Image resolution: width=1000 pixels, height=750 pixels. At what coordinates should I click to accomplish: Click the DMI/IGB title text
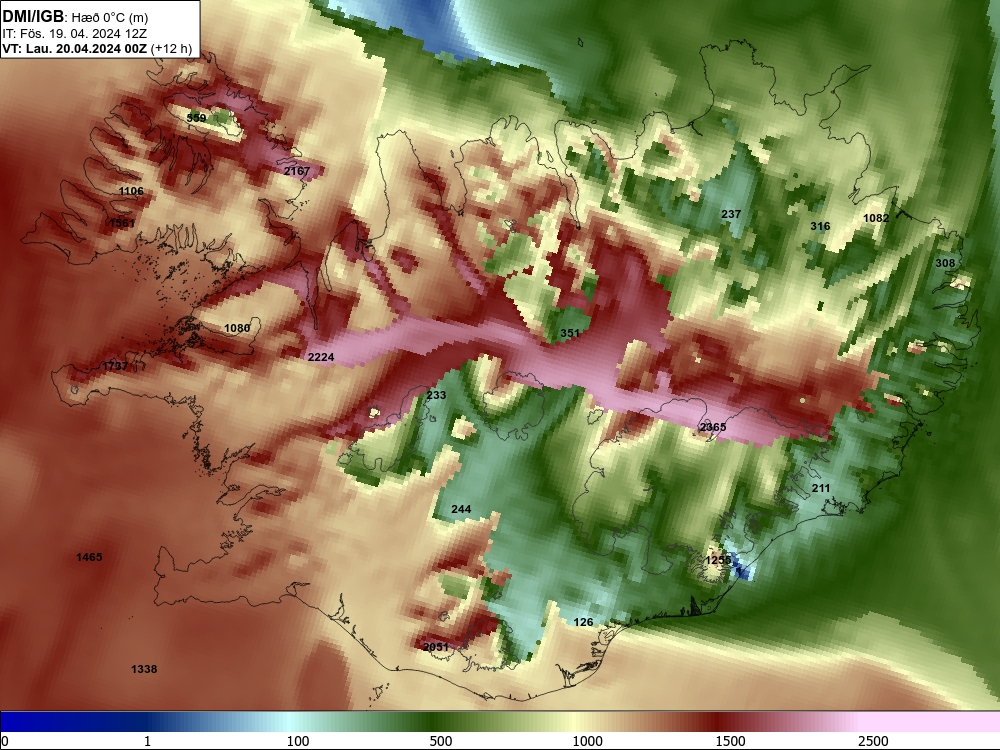pos(33,17)
